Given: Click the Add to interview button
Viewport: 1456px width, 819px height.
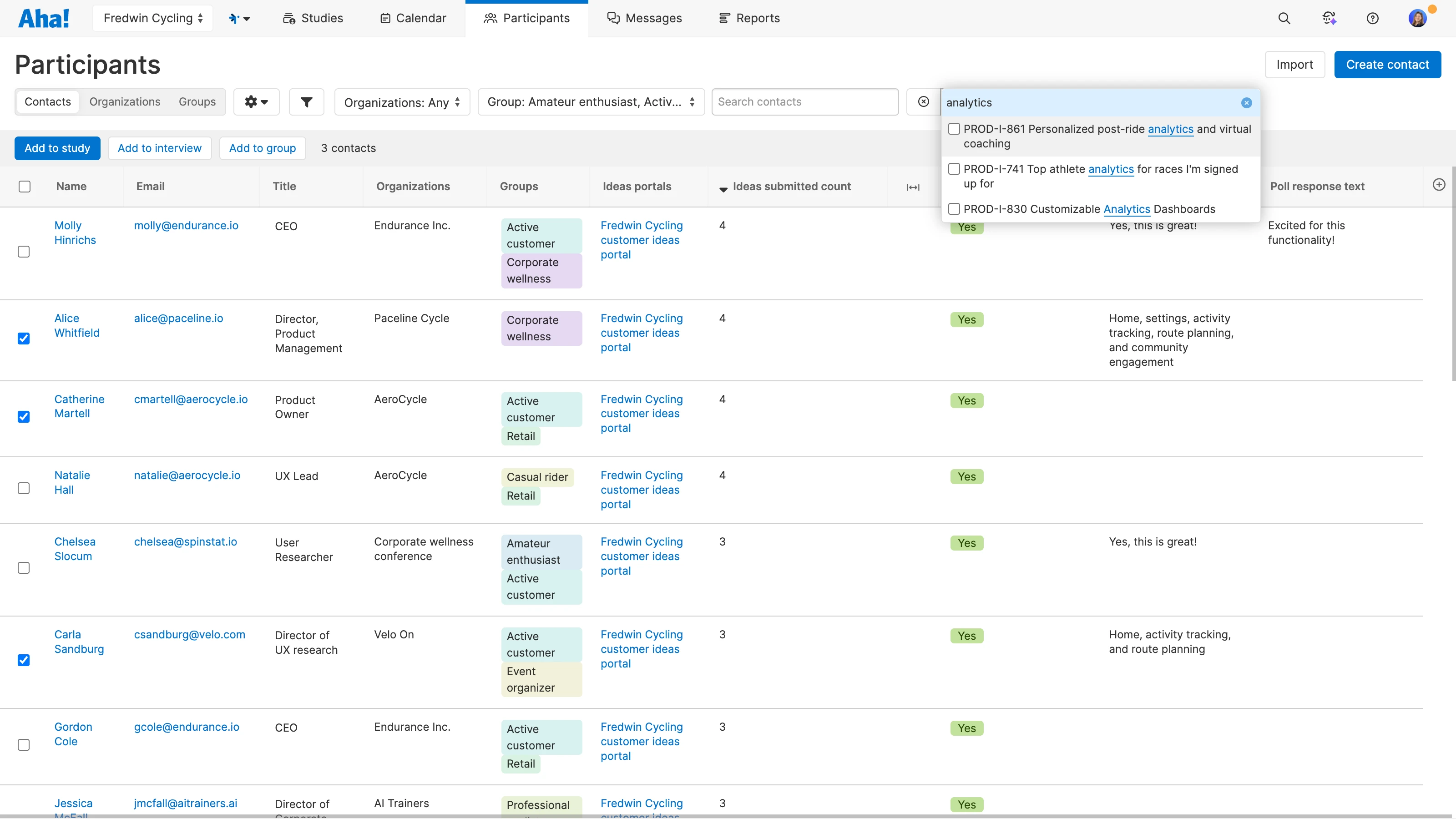Looking at the screenshot, I should [x=159, y=148].
